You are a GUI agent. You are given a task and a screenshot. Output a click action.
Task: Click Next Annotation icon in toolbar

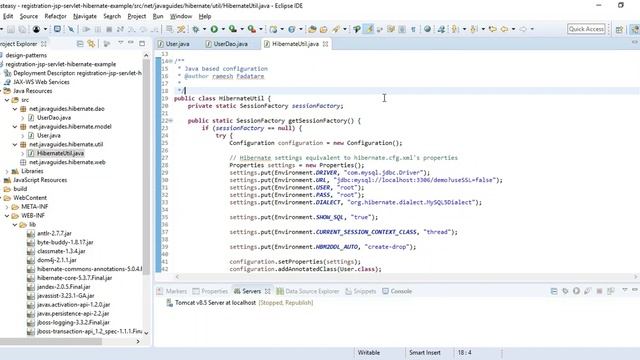(x=455, y=29)
